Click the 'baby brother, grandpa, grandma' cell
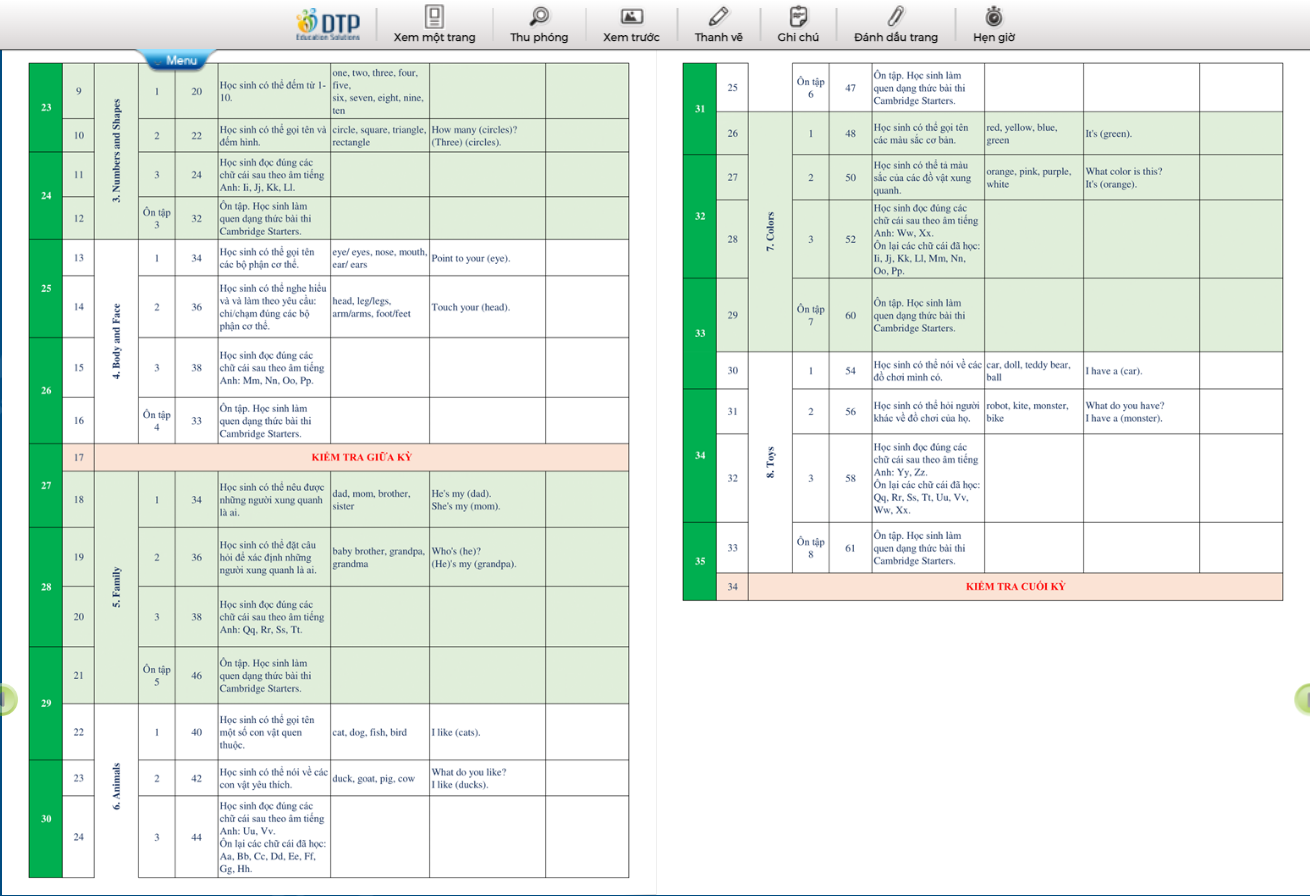 pyautogui.click(x=378, y=557)
